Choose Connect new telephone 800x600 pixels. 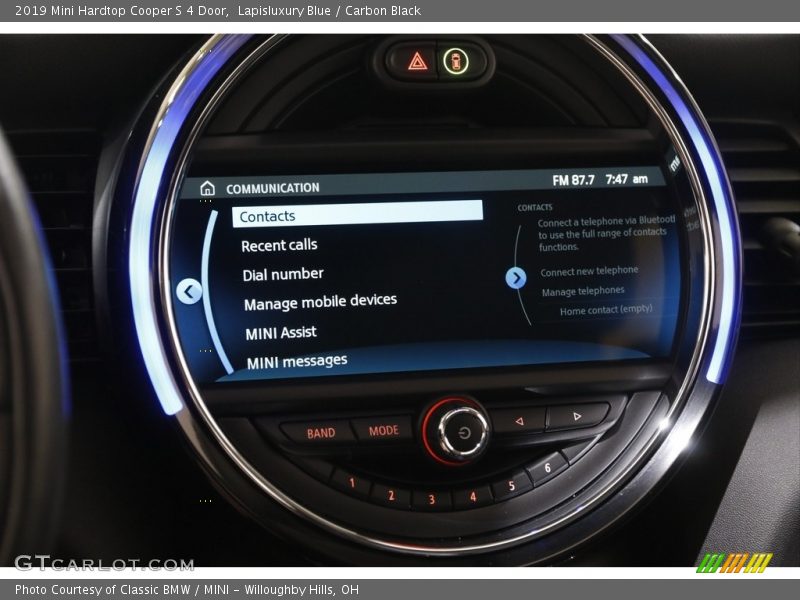tap(589, 271)
